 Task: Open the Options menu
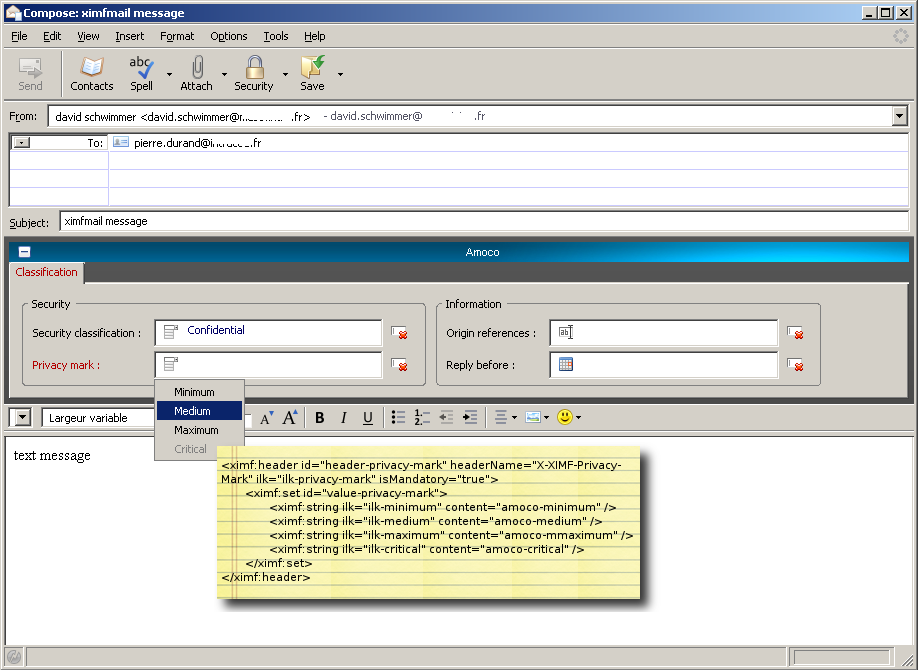tap(228, 36)
